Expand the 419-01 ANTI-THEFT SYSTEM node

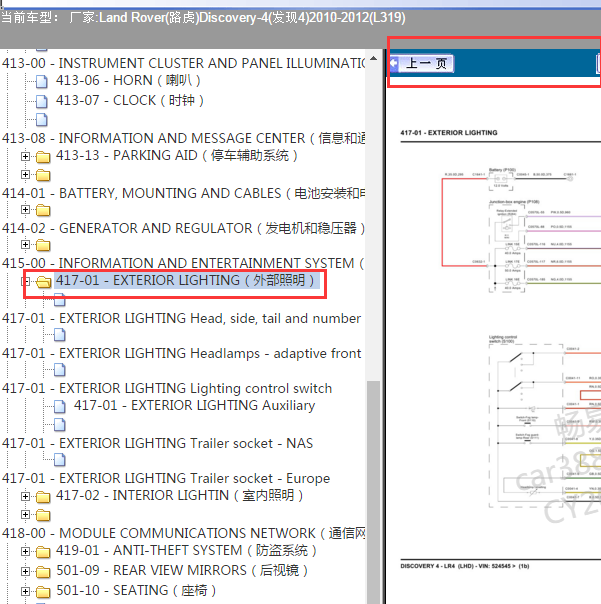coord(25,551)
